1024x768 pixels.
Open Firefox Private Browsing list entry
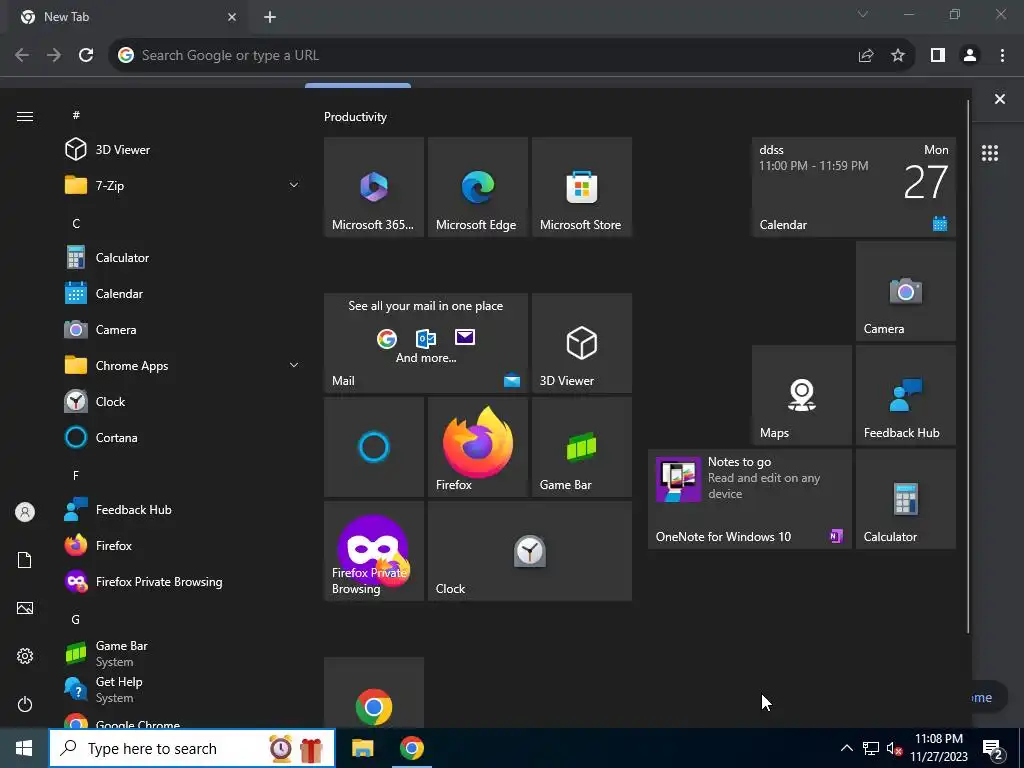point(183,582)
